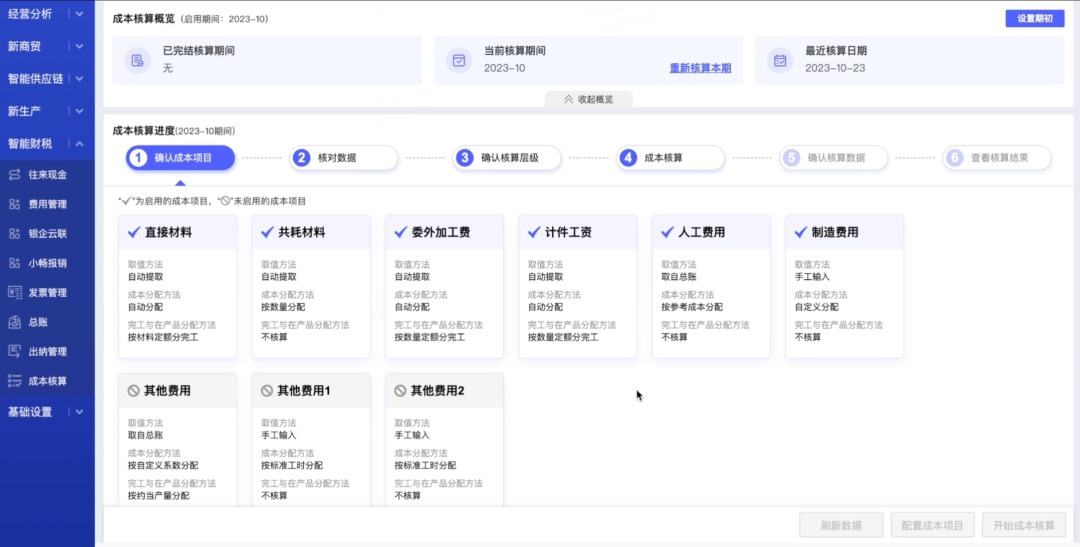Screen dimensions: 1080x547
Task: Expand the 新商贸 menu chevron
Action: point(79,46)
